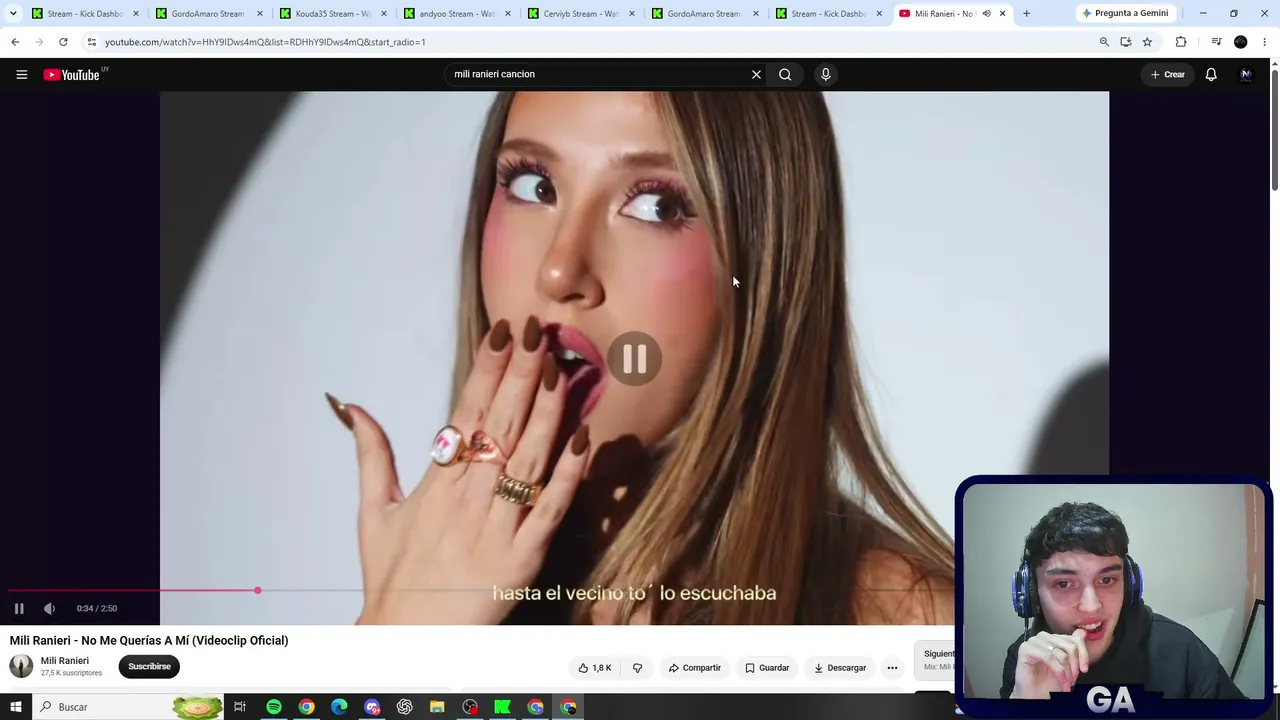Open File Explorer from the taskbar
1280x720 pixels.
click(x=437, y=707)
